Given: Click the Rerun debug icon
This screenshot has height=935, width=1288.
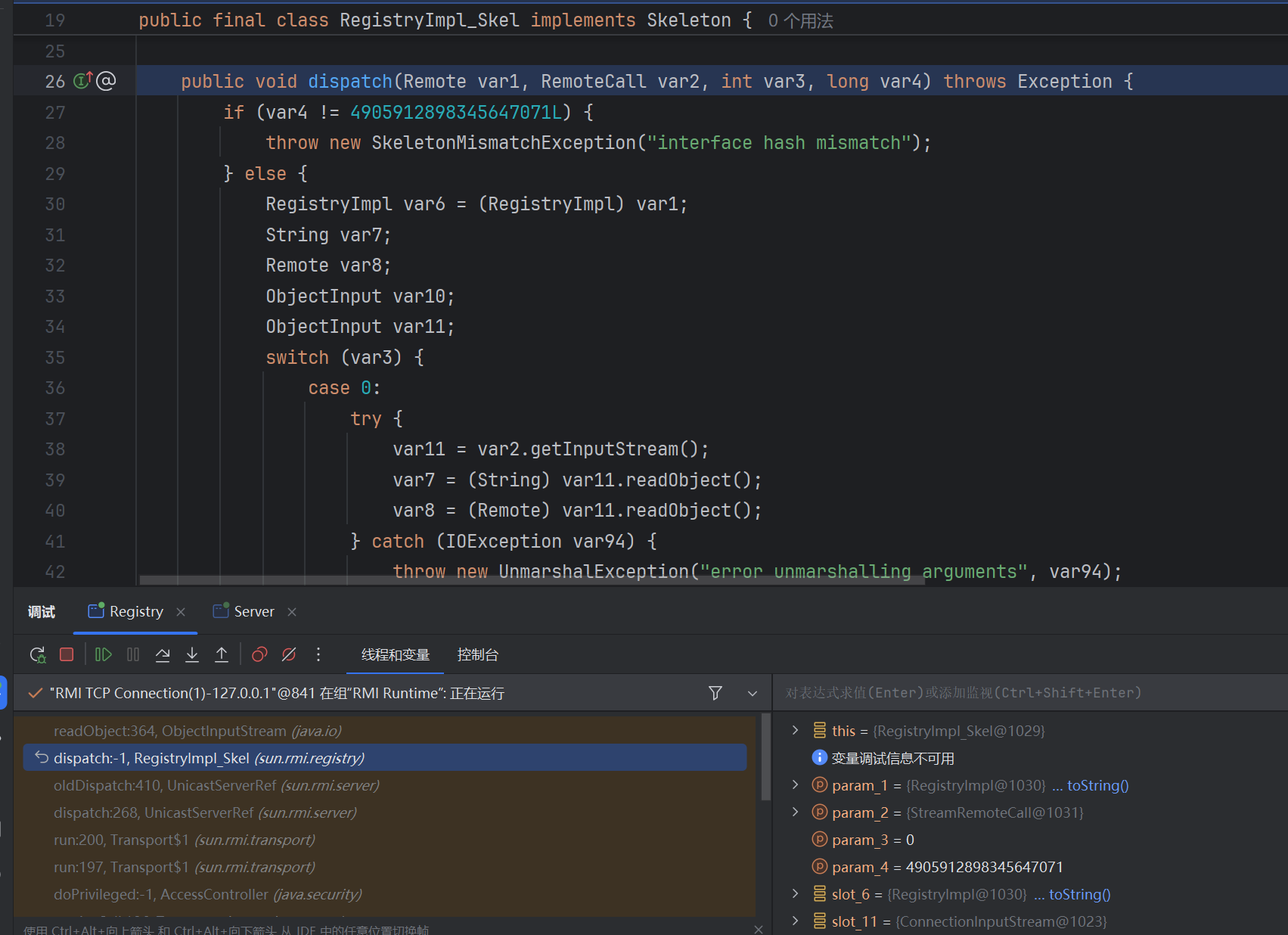Looking at the screenshot, I should 37,654.
